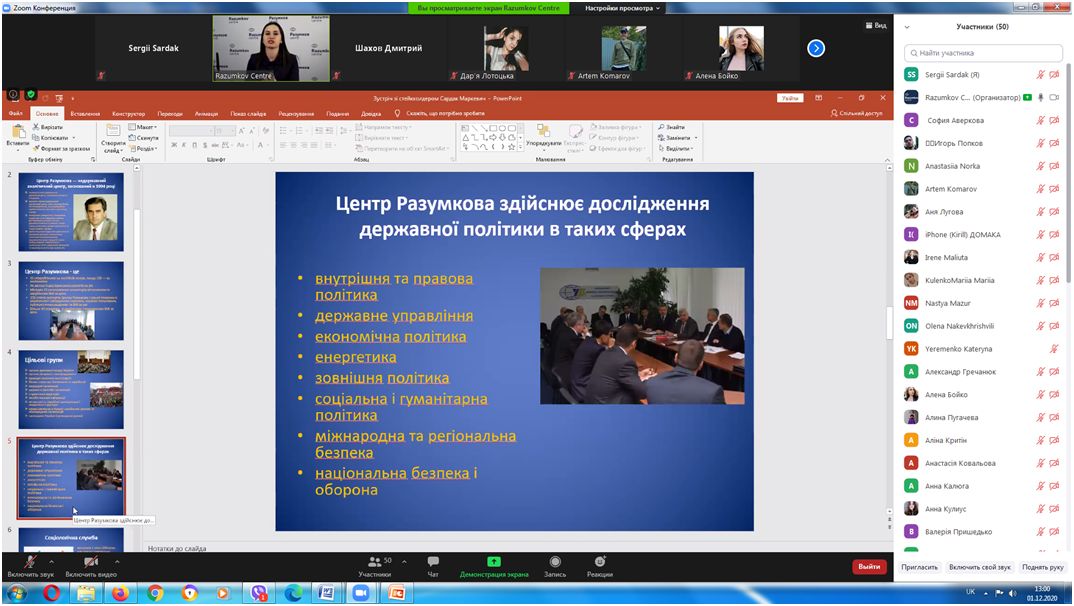This screenshot has width=1074, height=606.
Task: Click the green shield encryption icon
Action: 30,96
